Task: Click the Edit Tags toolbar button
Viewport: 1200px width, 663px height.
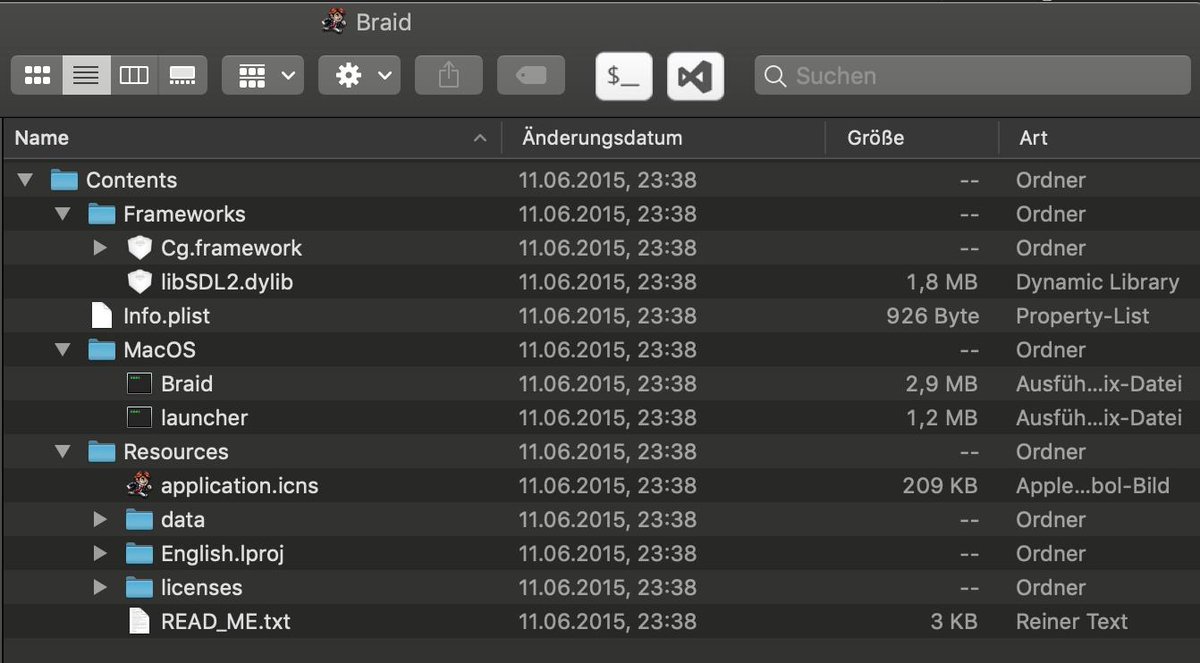Action: pyautogui.click(x=530, y=76)
